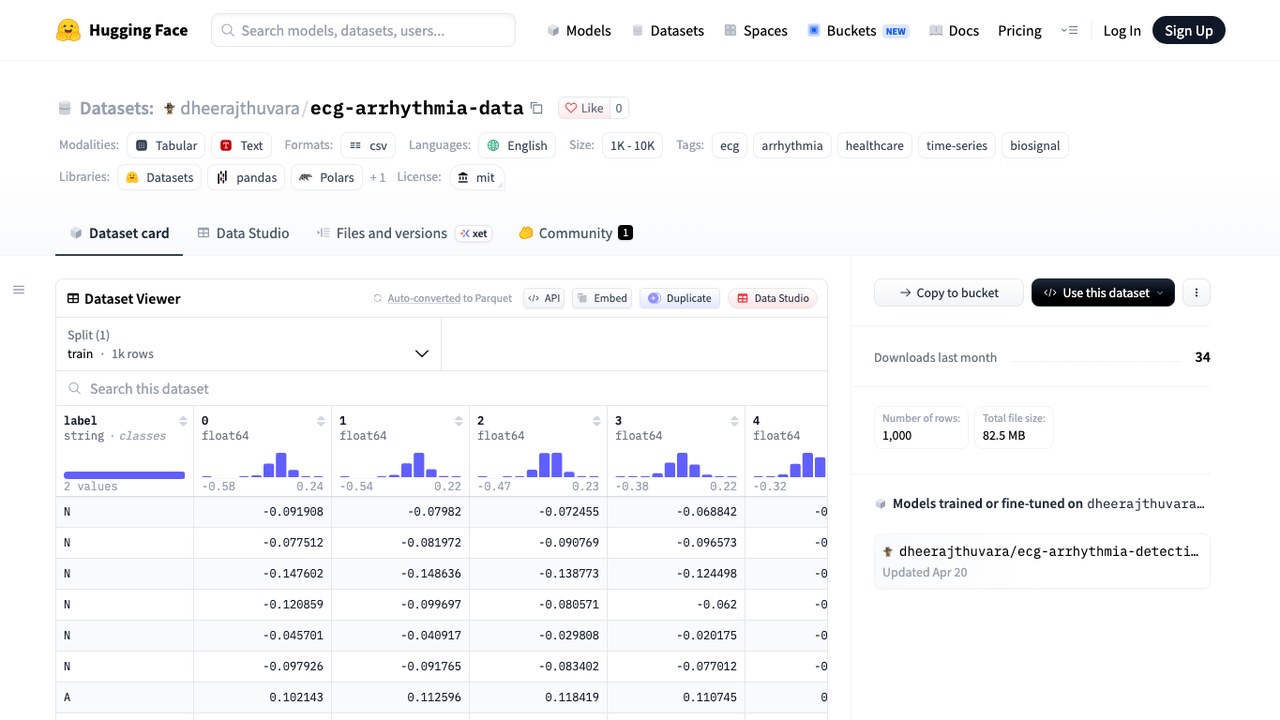
Task: Open the Data Studio tab
Action: click(x=243, y=233)
